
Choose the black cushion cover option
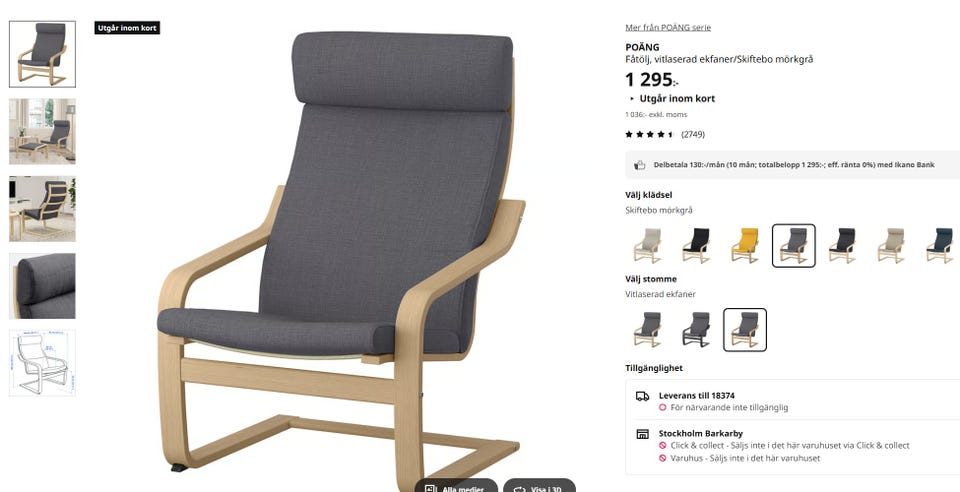point(696,245)
